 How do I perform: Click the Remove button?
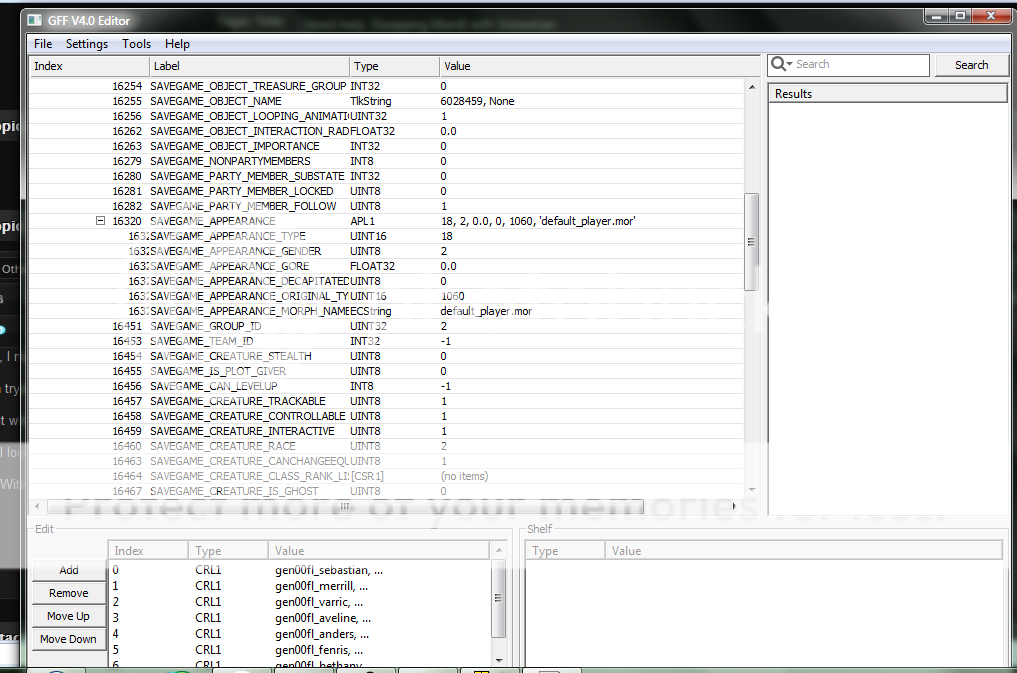click(x=69, y=593)
